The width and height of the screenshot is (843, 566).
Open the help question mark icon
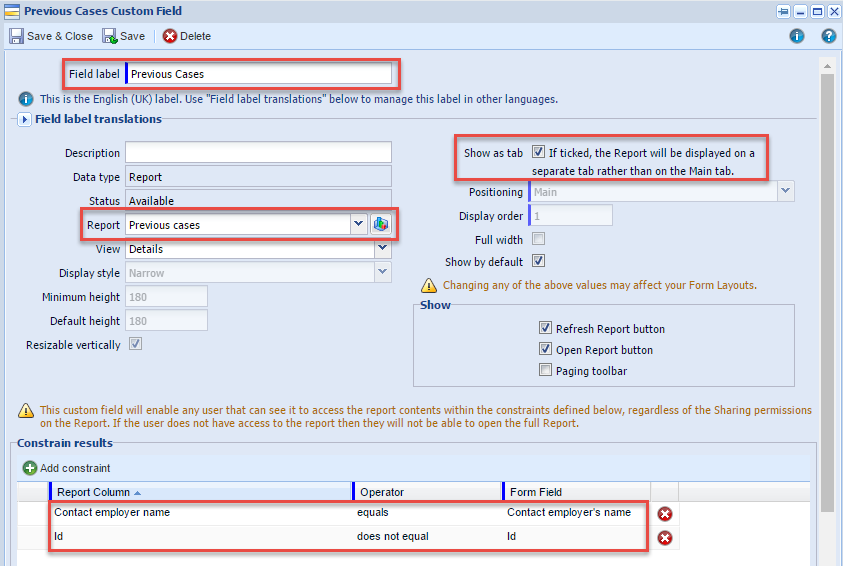pyautogui.click(x=828, y=36)
